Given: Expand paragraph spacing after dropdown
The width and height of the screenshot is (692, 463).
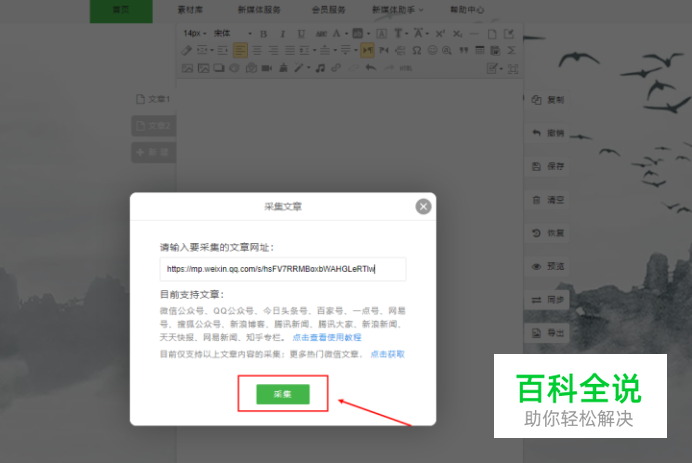Looking at the screenshot, I should click(356, 50).
